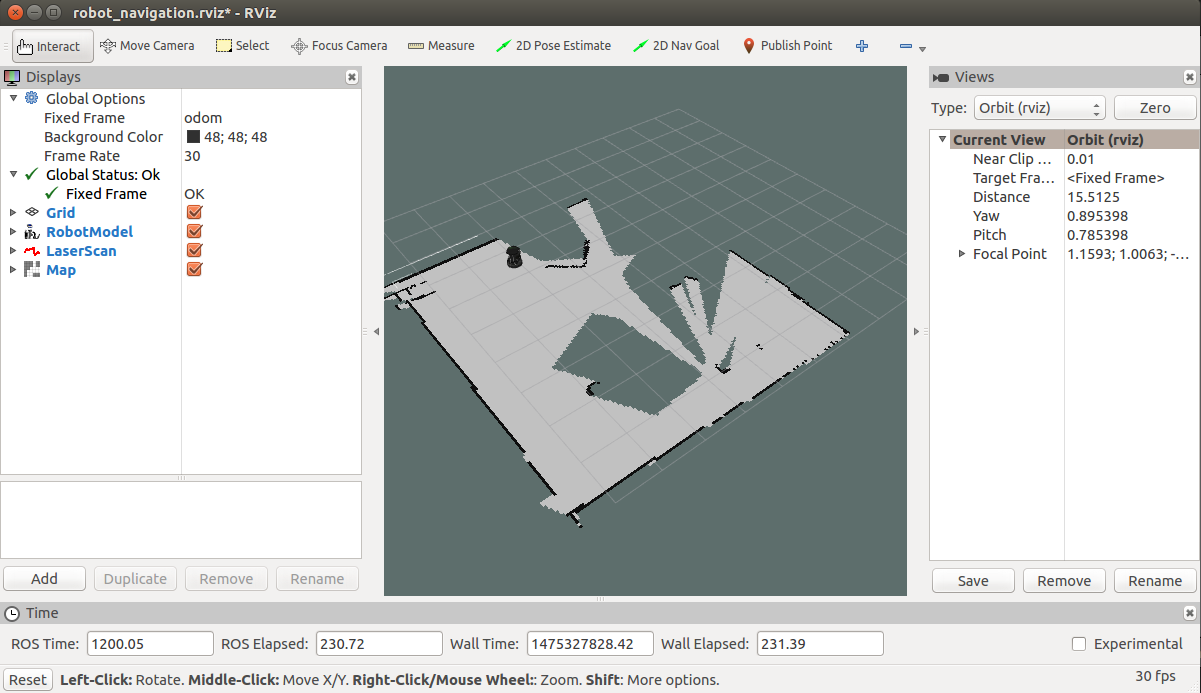This screenshot has height=693, width=1201.
Task: Click the Wall Time field
Action: click(x=590, y=644)
